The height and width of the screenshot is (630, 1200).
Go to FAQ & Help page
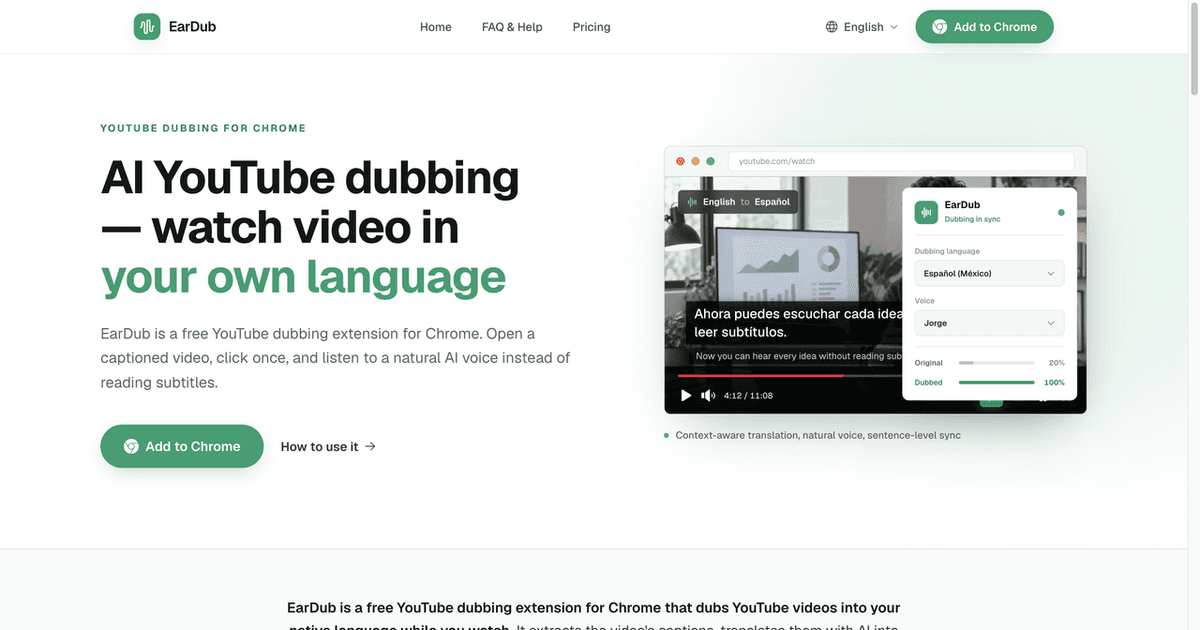(512, 27)
